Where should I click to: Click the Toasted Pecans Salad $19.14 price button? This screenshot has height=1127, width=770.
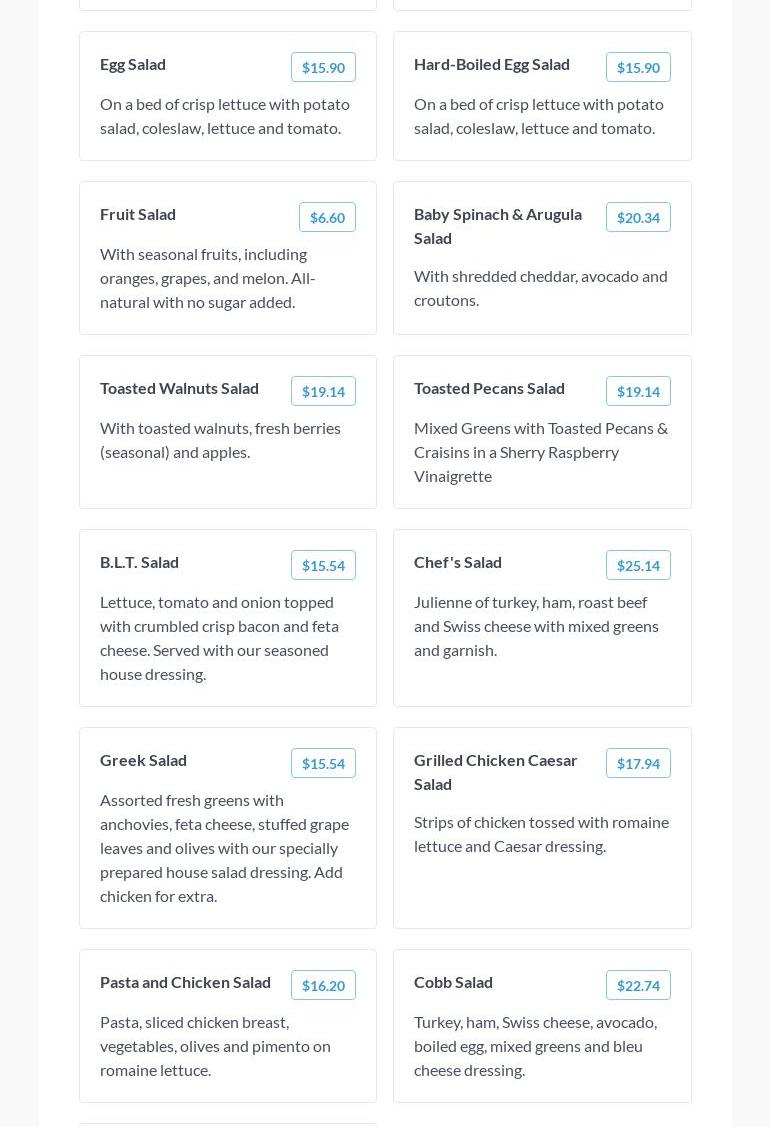(638, 391)
